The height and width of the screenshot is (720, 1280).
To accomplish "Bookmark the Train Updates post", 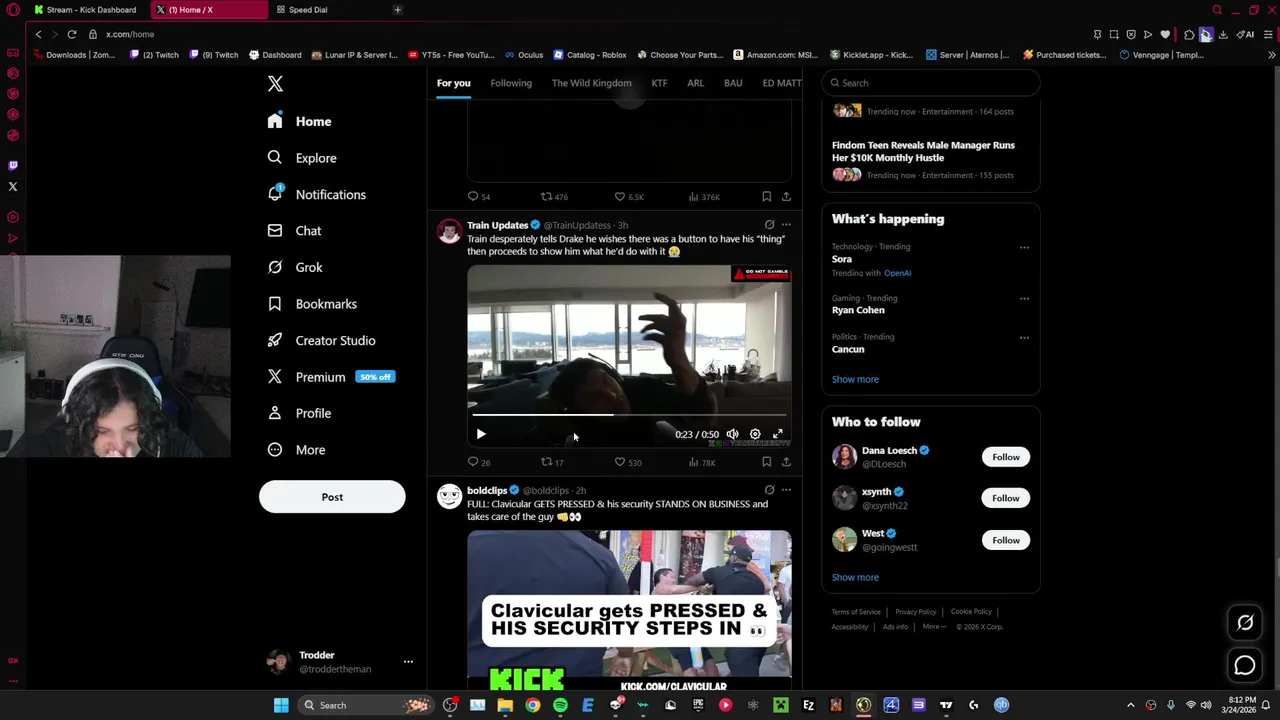I will pos(766,462).
